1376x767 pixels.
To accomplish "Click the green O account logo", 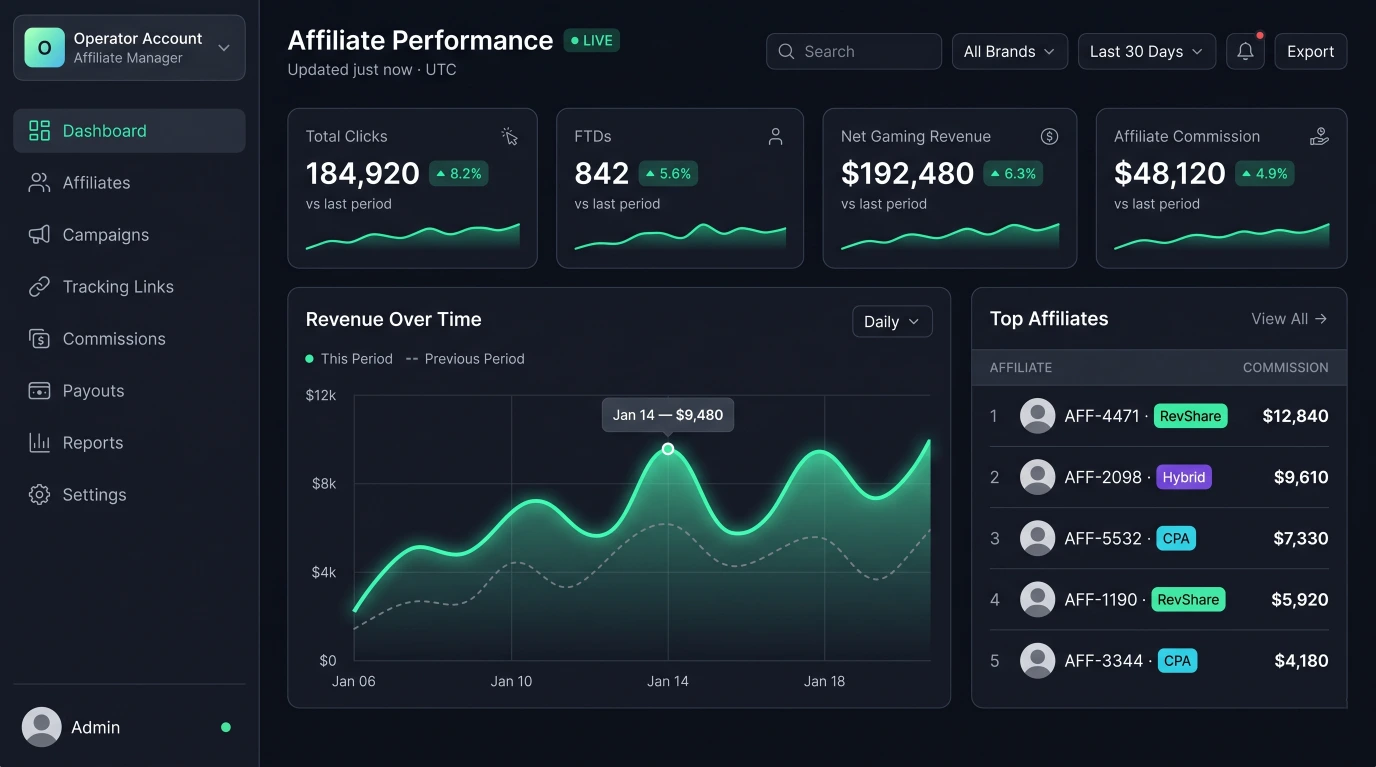I will coord(44,48).
